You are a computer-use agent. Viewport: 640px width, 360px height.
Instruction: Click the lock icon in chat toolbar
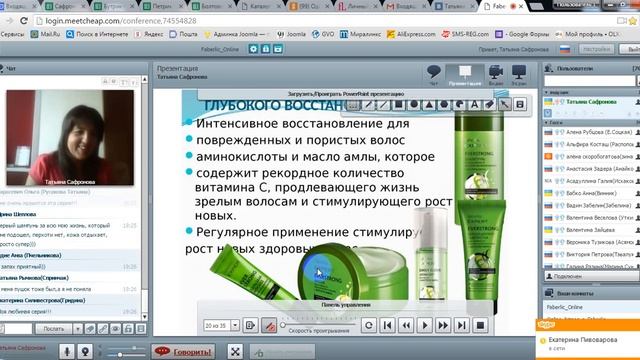tap(128, 329)
